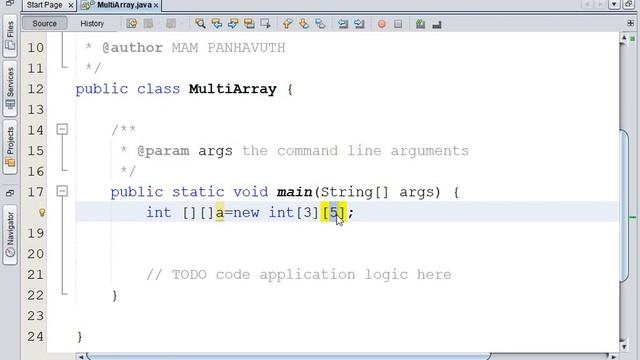
Task: Click the greyed-out forward navigation icon
Action: (x=600, y=4)
